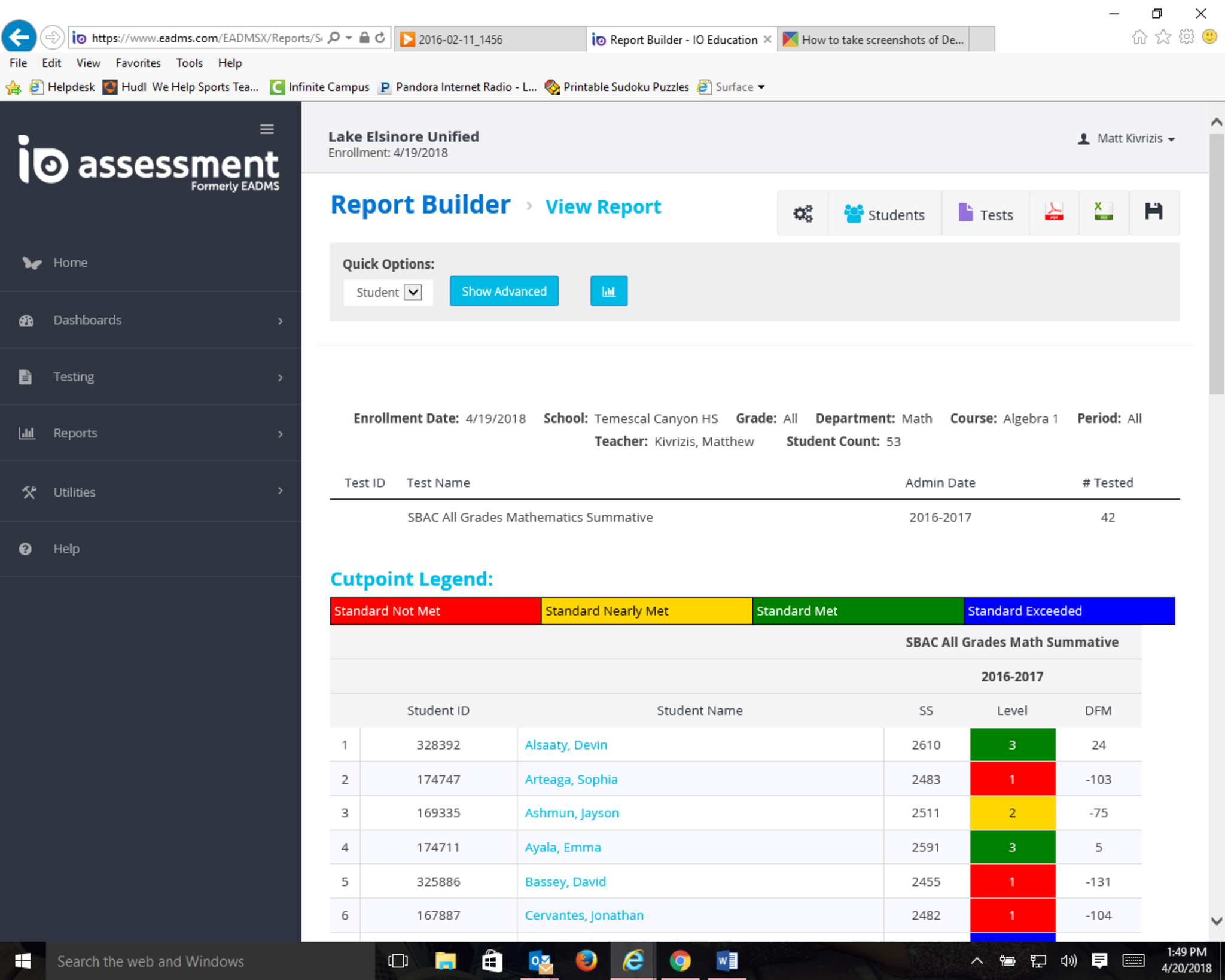This screenshot has height=980, width=1225.
Task: Click the browser address bar URL
Action: 206,38
